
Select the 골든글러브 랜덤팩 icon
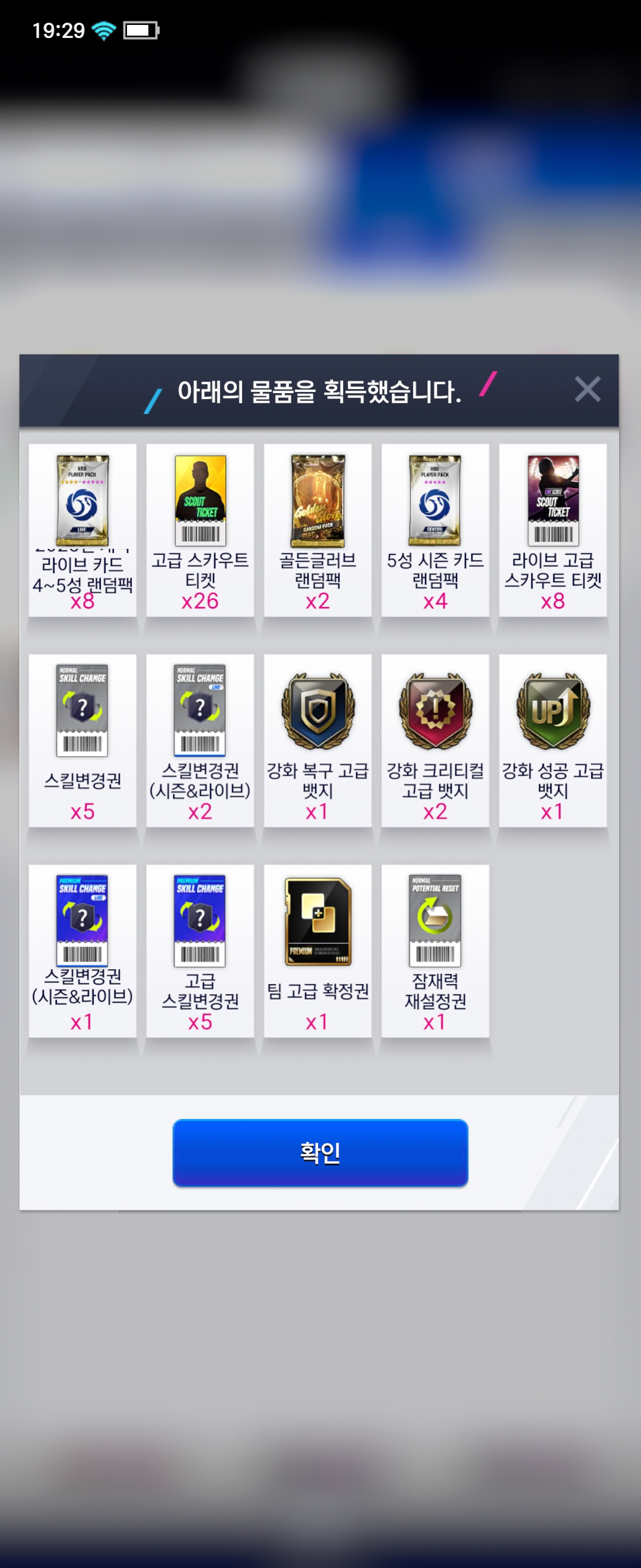coord(318,500)
